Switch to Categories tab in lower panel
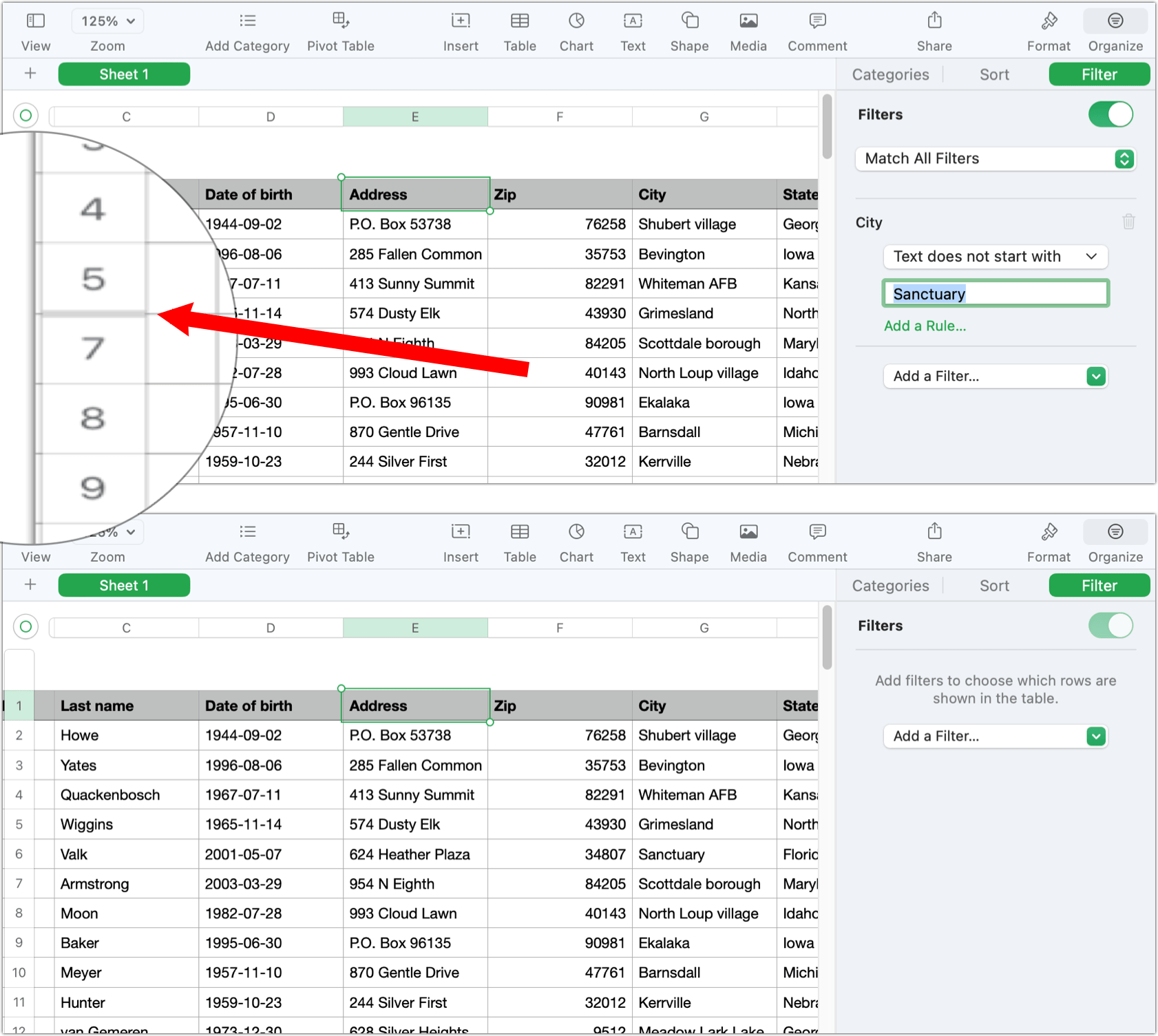 click(x=890, y=586)
